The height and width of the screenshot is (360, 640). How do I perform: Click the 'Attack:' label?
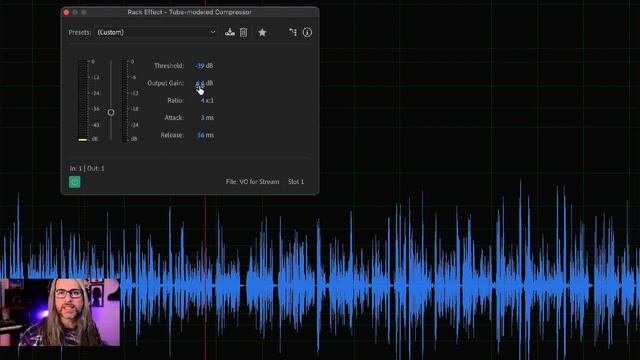[174, 118]
